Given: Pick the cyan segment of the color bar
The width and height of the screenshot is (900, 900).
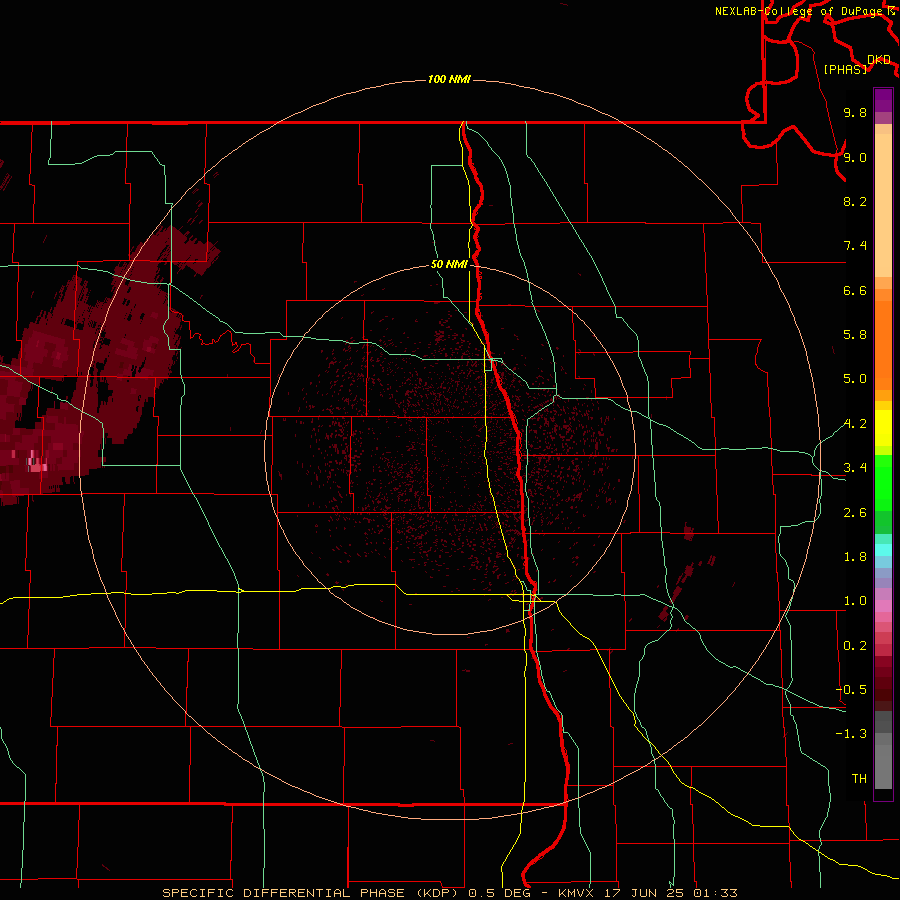Looking at the screenshot, I should click(x=883, y=550).
